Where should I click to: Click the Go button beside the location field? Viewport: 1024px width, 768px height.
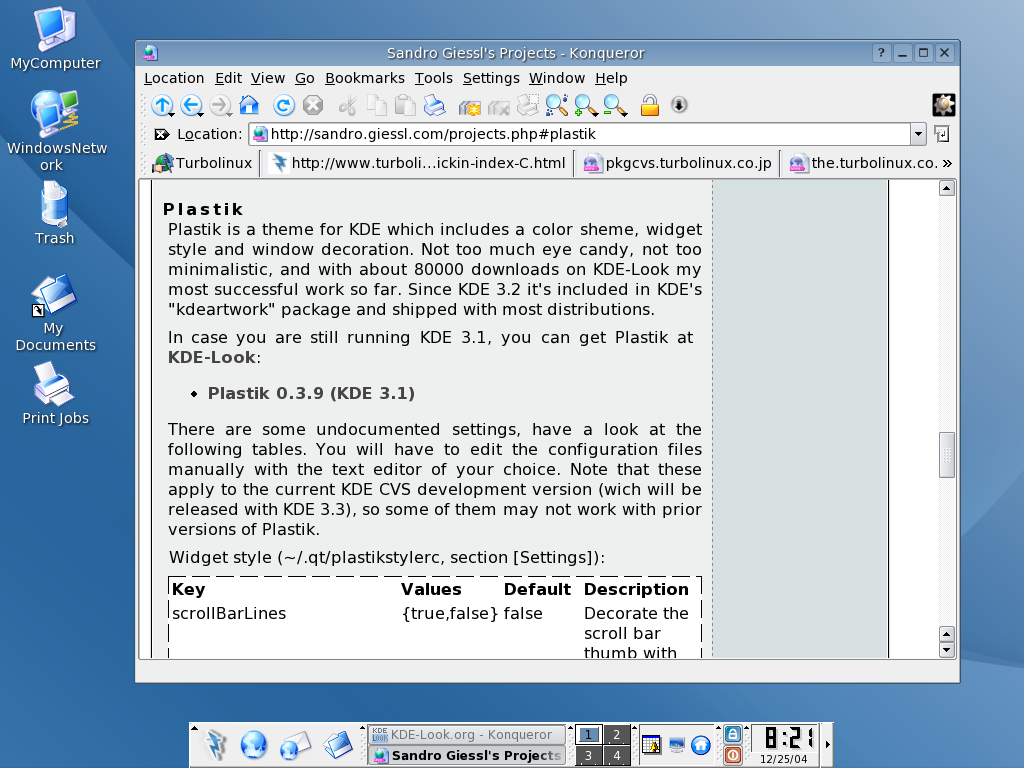pos(942,135)
